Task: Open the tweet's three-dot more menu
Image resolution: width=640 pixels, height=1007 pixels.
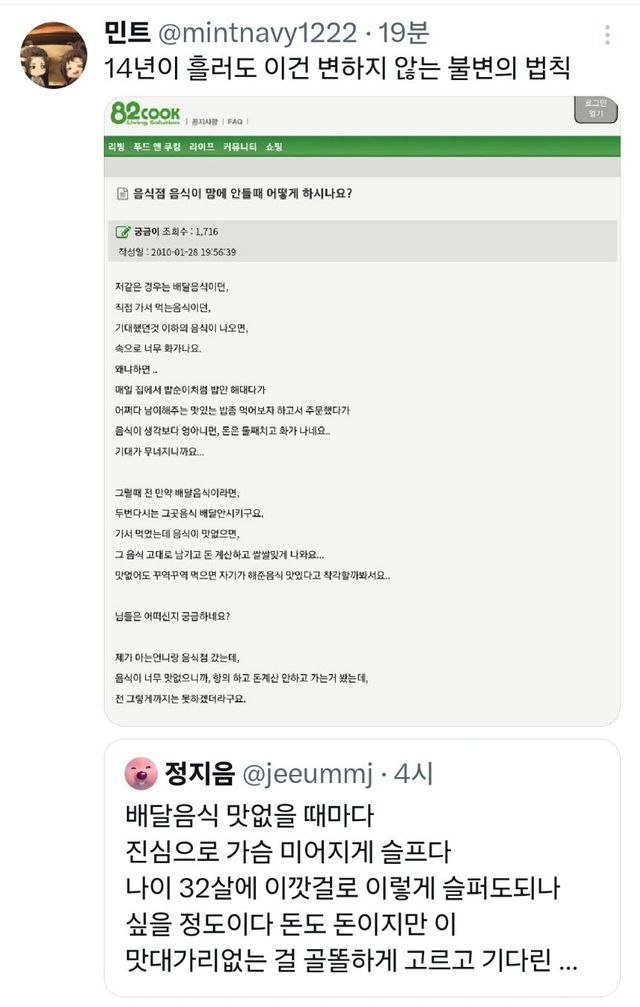Action: click(x=607, y=35)
